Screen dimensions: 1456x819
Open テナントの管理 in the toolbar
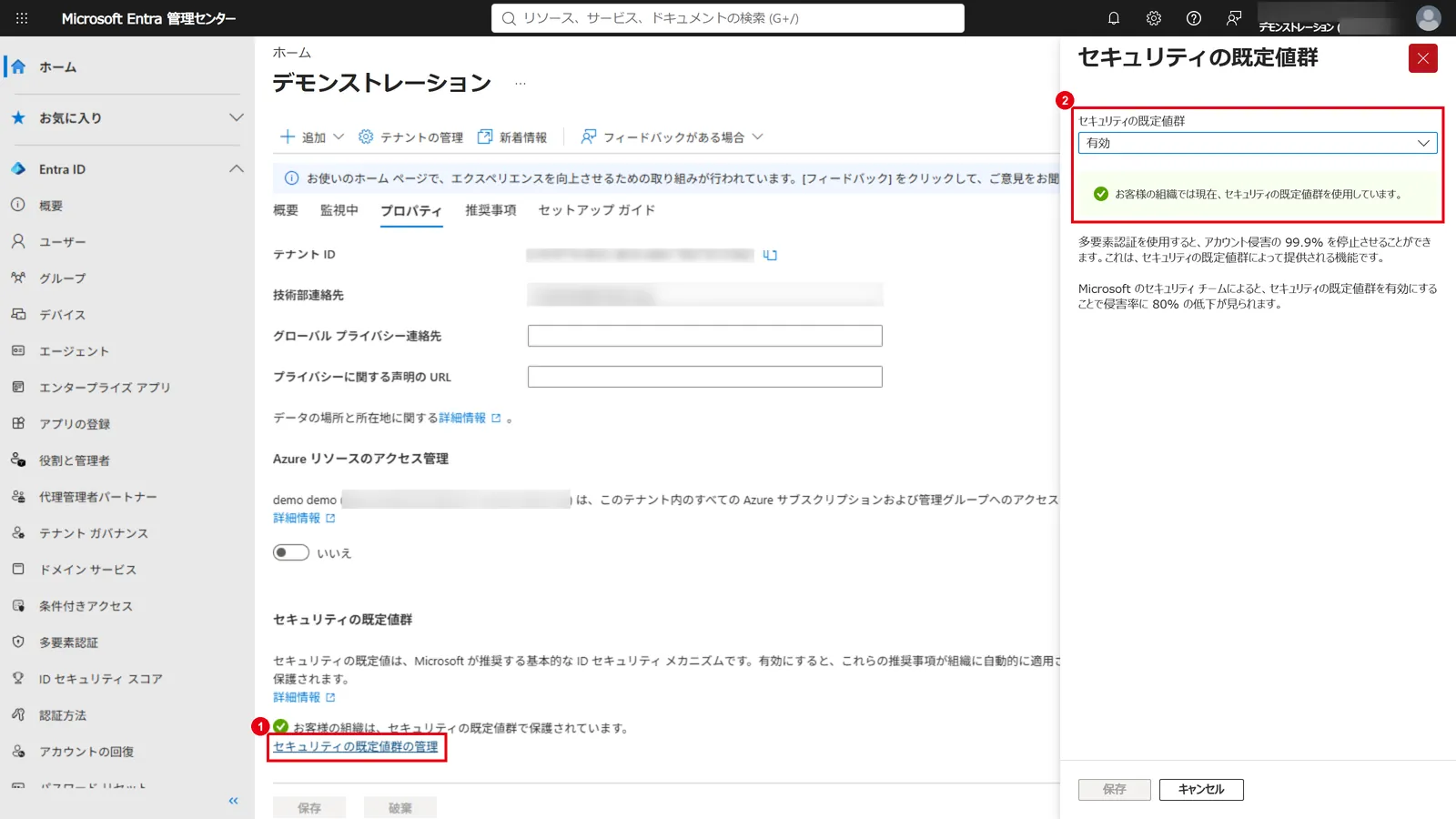point(410,137)
